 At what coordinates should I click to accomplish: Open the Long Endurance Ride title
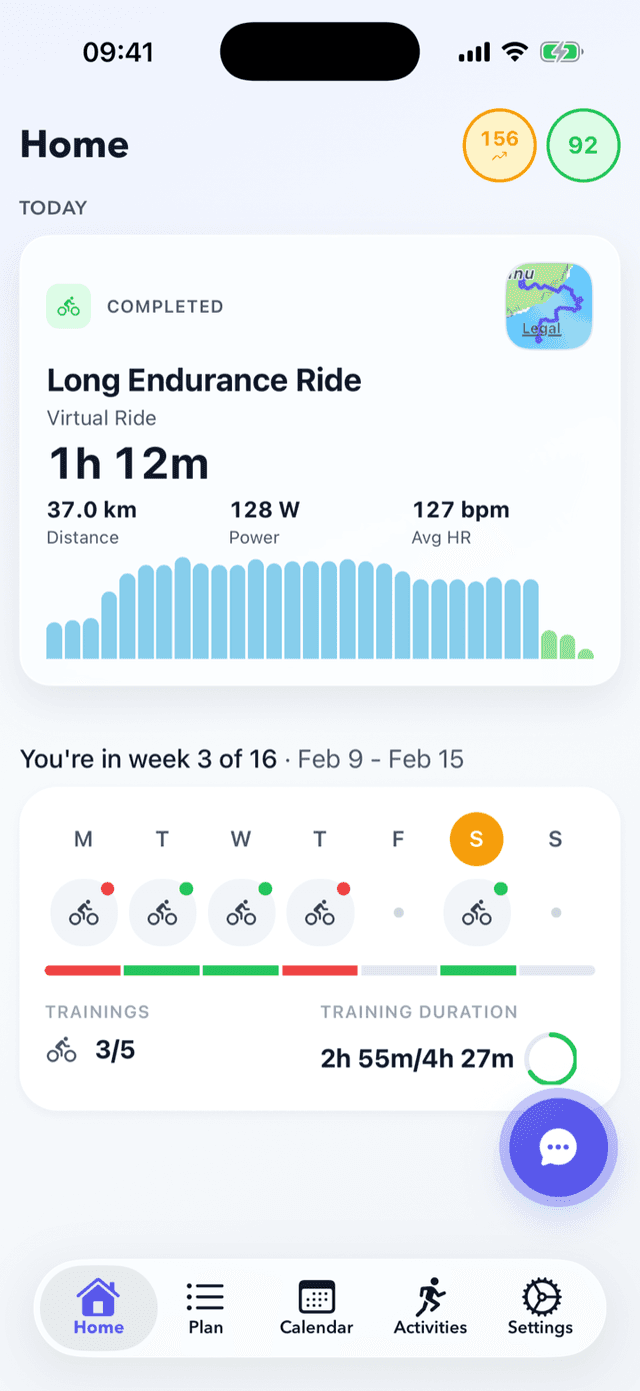pyautogui.click(x=204, y=380)
